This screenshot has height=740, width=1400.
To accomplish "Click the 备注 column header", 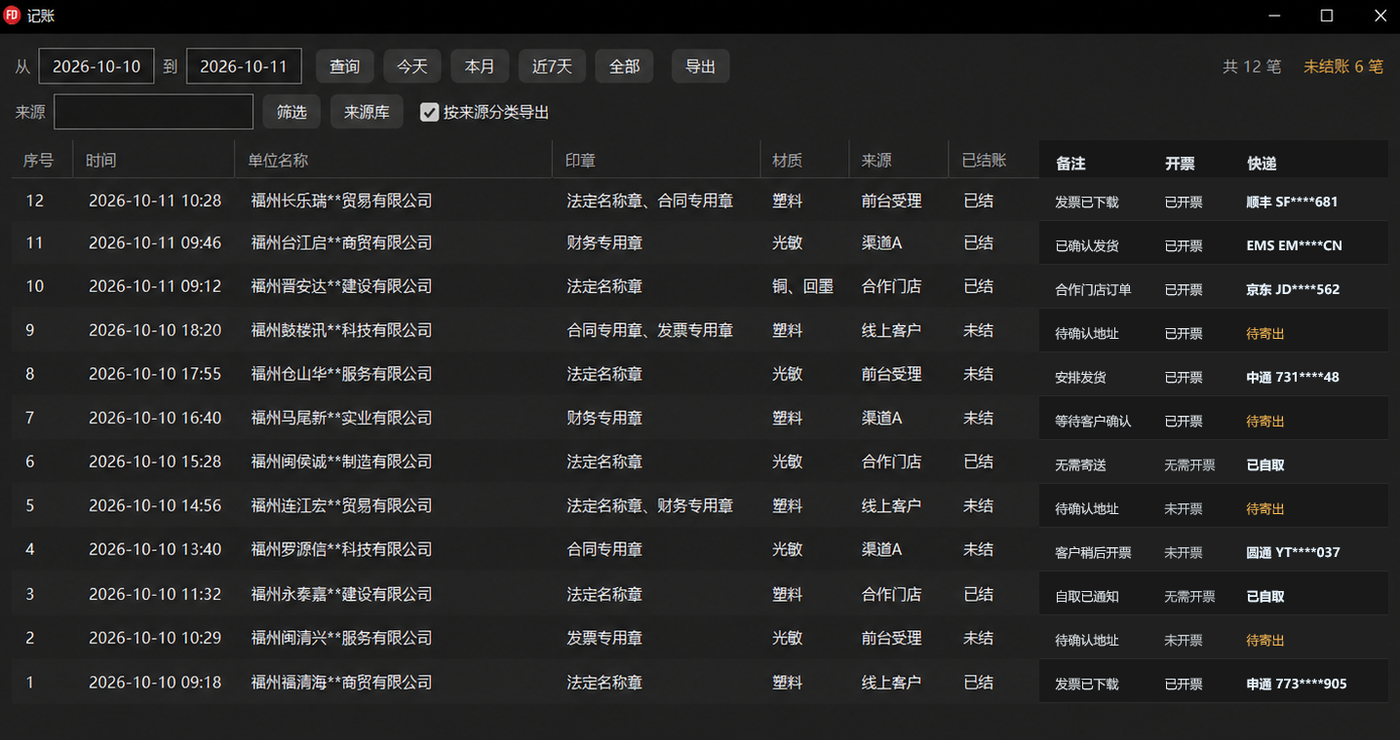I will coord(1070,163).
